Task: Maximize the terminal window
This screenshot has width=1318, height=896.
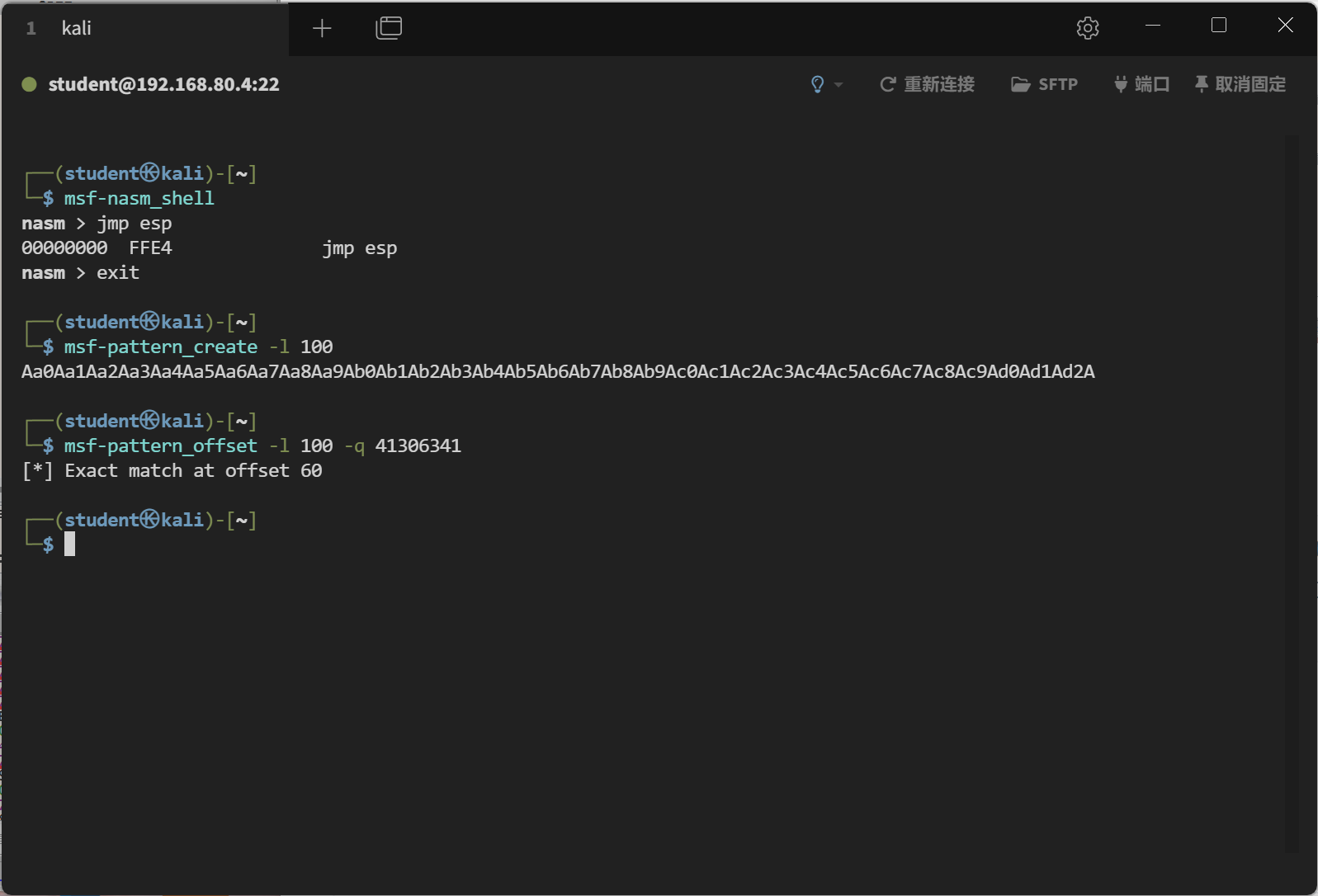Action: pyautogui.click(x=1219, y=26)
